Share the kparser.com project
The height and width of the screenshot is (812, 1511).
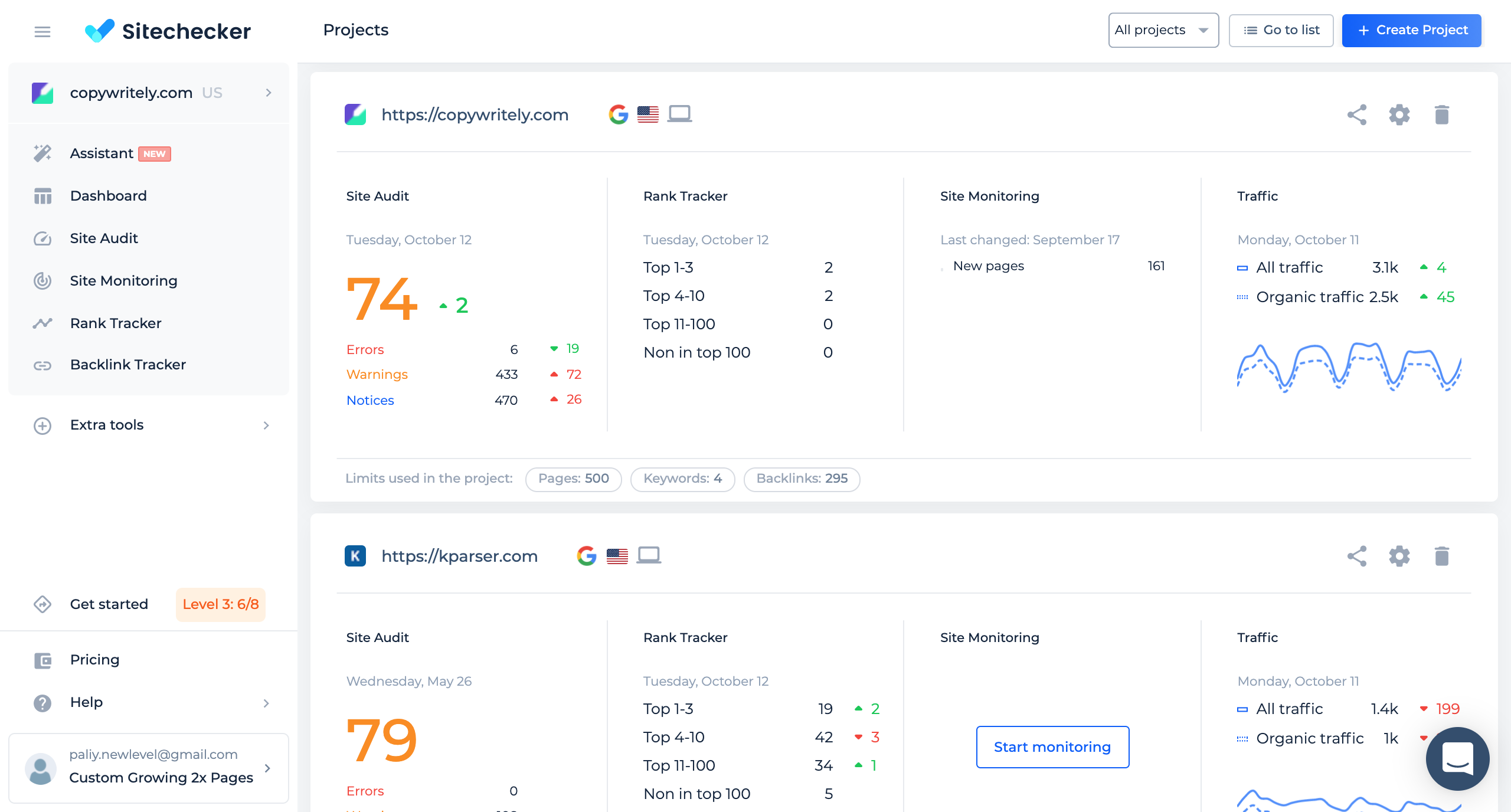[x=1357, y=556]
